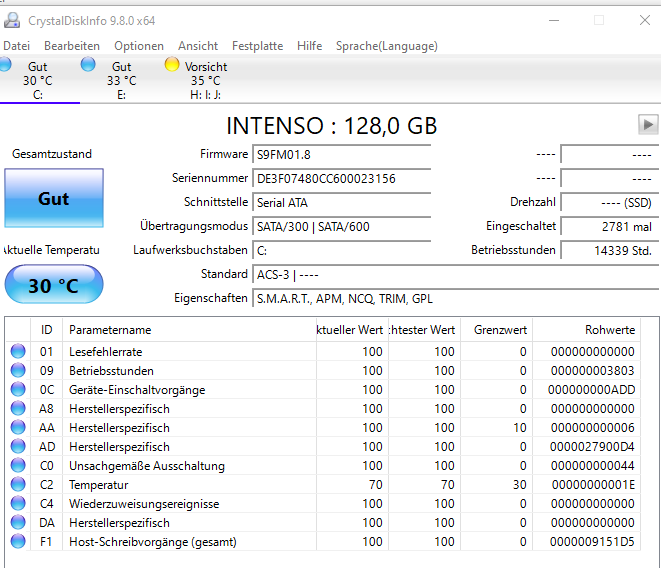Click the status orb for Host-Schreibvorgänge row
The width and height of the screenshot is (661, 568).
[x=18, y=541]
